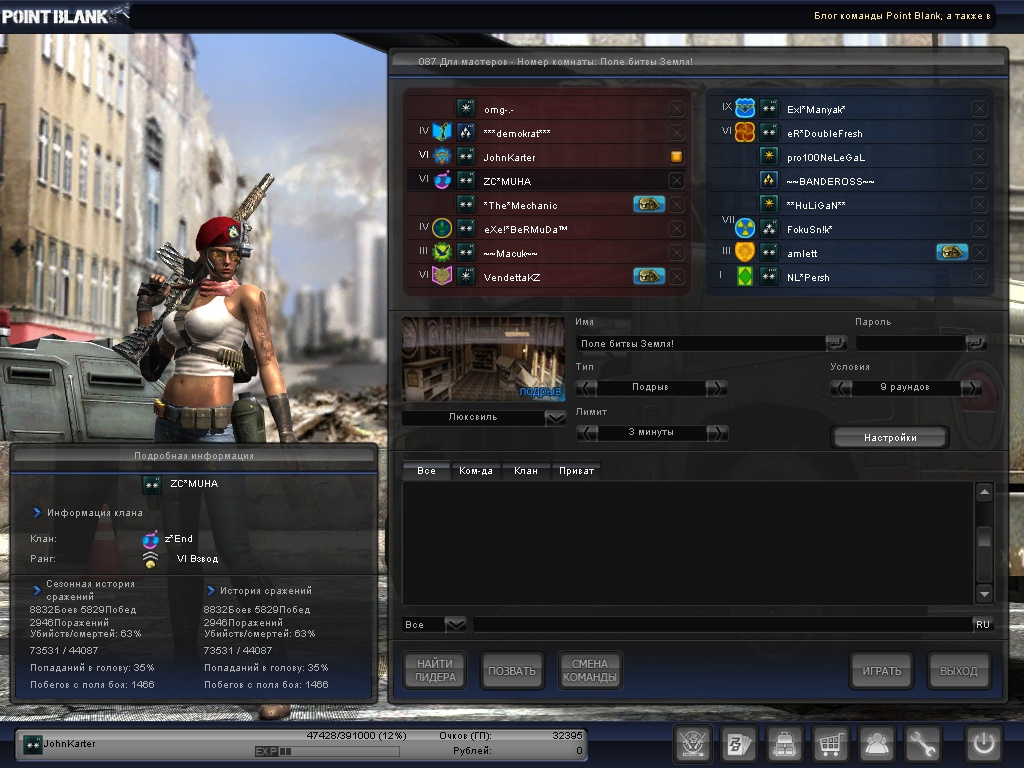The image size is (1024, 768).
Task: Click the chat message input field
Action: pos(720,624)
